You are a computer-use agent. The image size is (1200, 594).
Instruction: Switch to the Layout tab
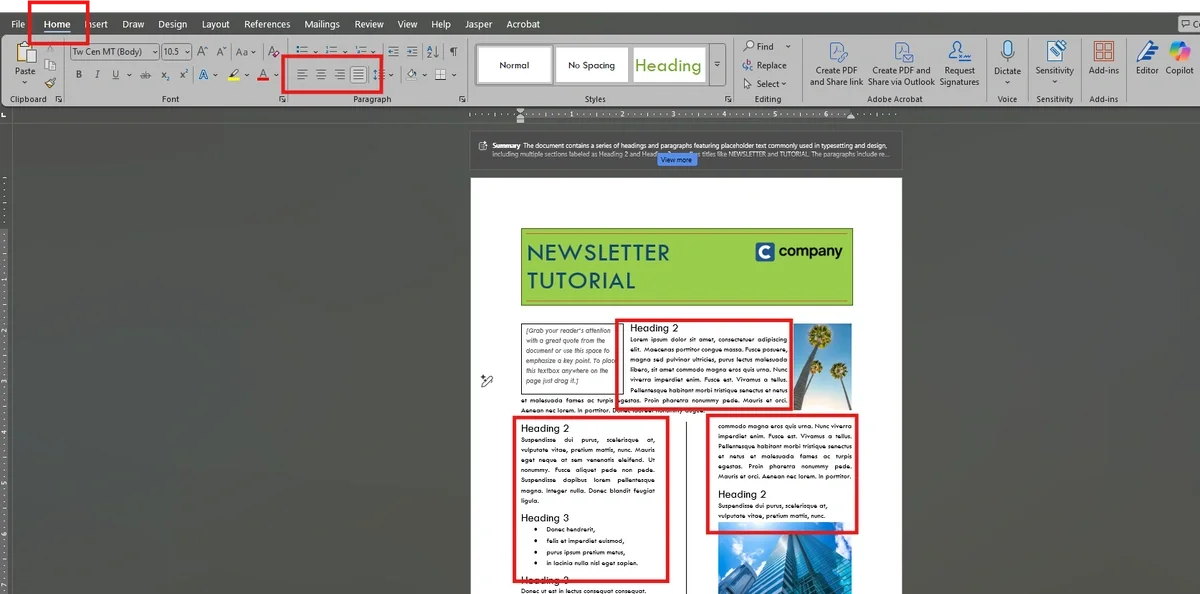pyautogui.click(x=215, y=24)
